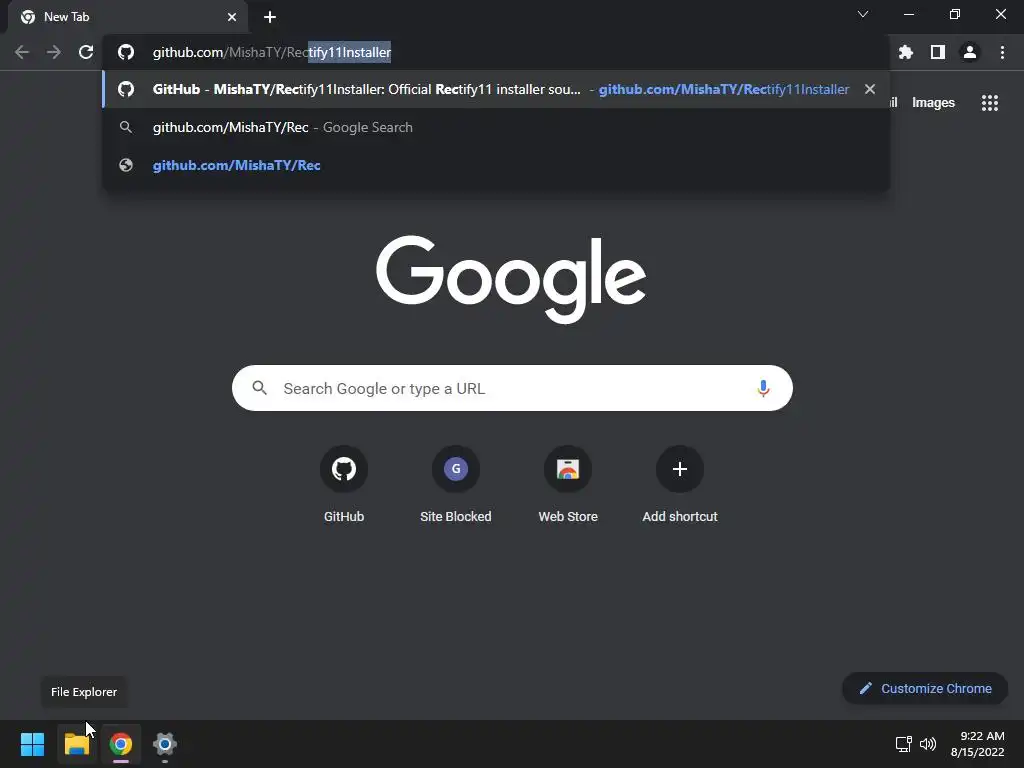Viewport: 1024px width, 768px height.
Task: Open File Explorer from the taskbar
Action: [76, 744]
